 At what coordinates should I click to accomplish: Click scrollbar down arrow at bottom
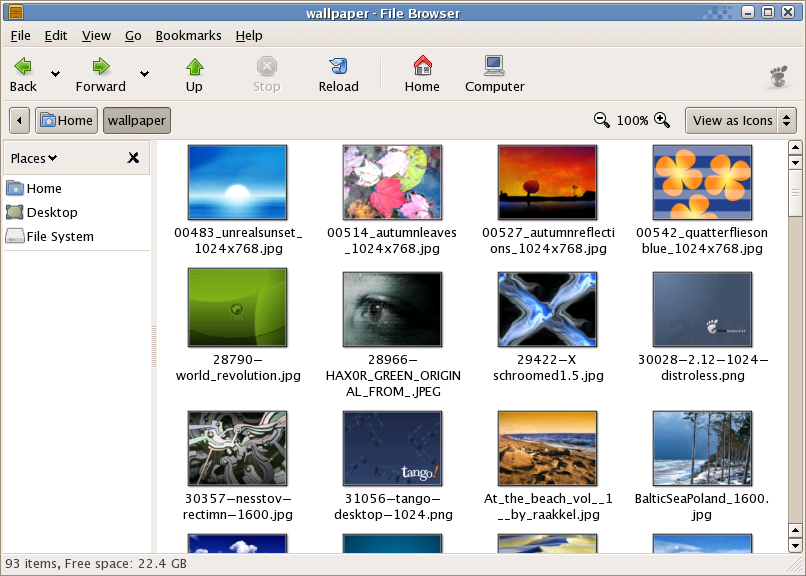click(795, 546)
